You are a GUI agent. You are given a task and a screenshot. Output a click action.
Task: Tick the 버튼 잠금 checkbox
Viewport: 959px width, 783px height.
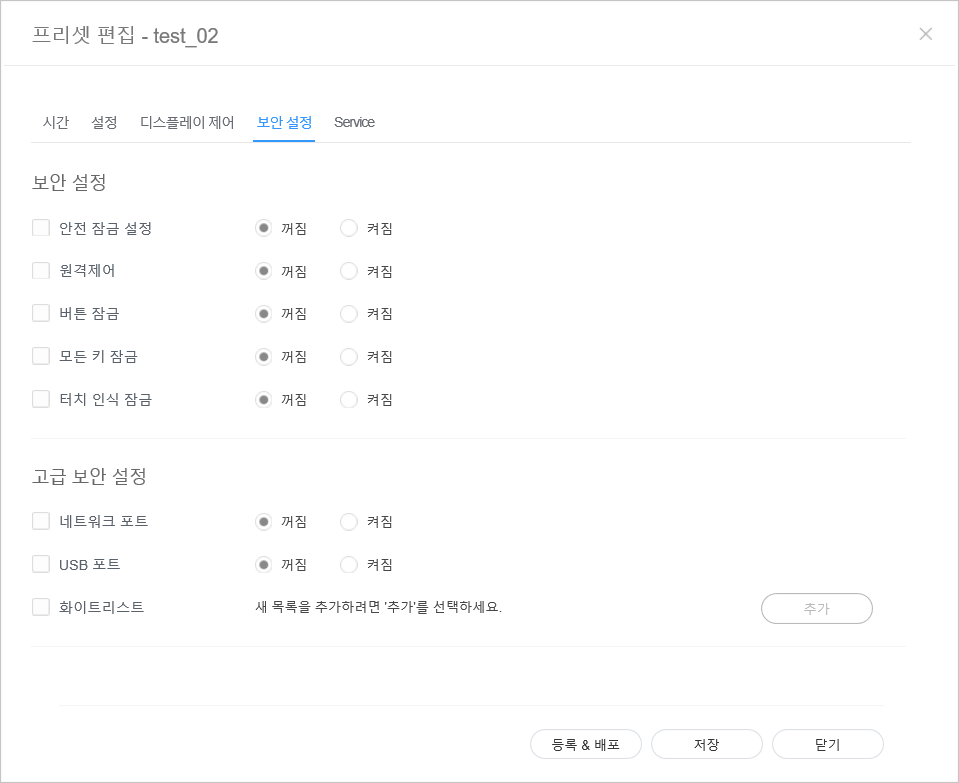point(41,313)
